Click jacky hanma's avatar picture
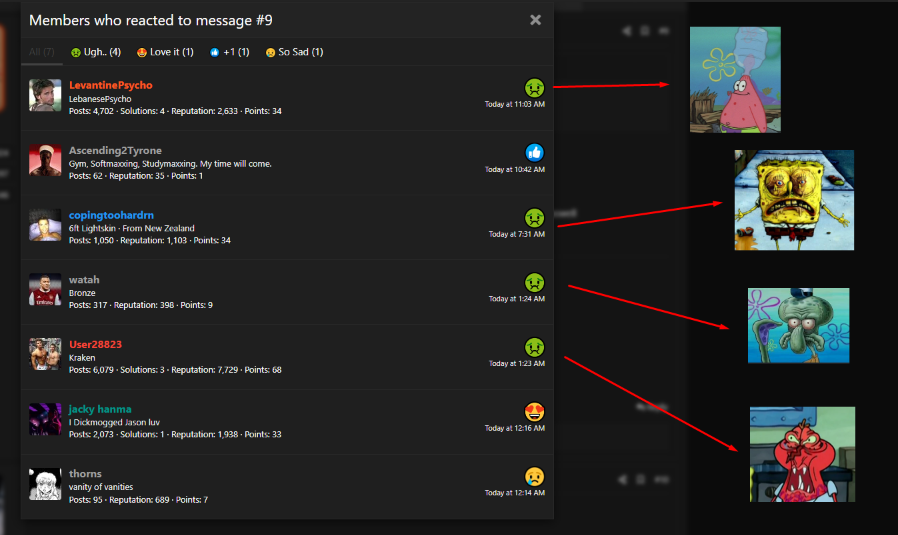The image size is (898, 535). (x=45, y=419)
